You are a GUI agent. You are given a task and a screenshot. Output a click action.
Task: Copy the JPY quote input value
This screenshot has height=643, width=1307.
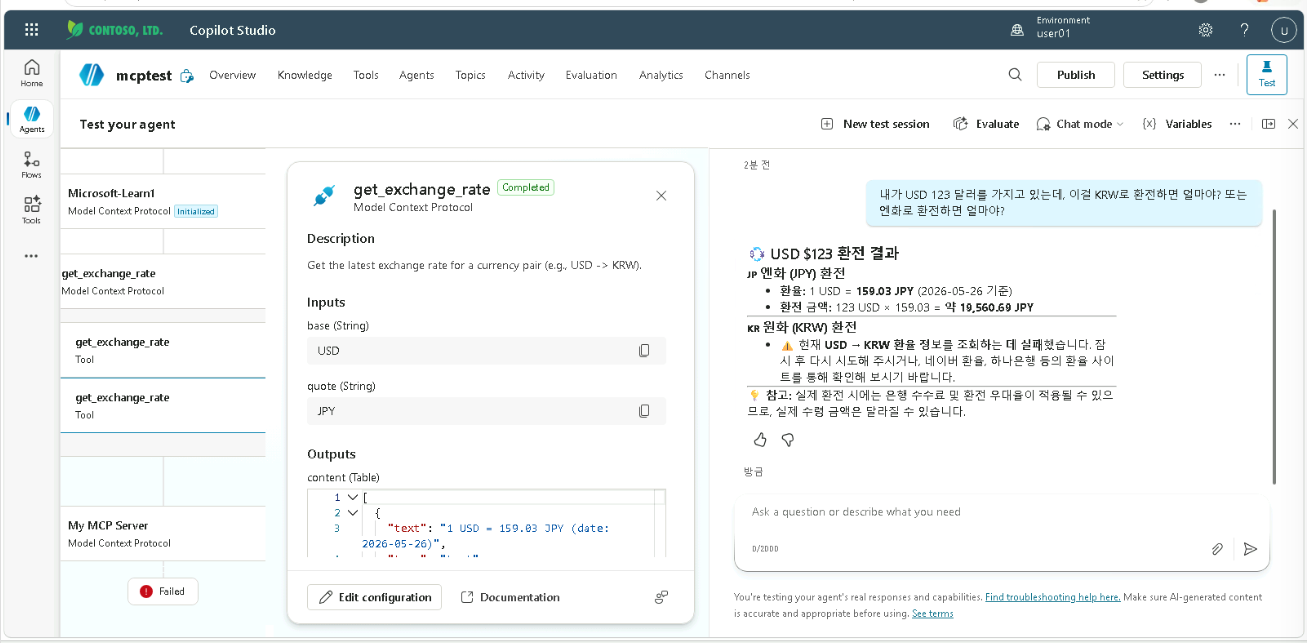tap(644, 411)
